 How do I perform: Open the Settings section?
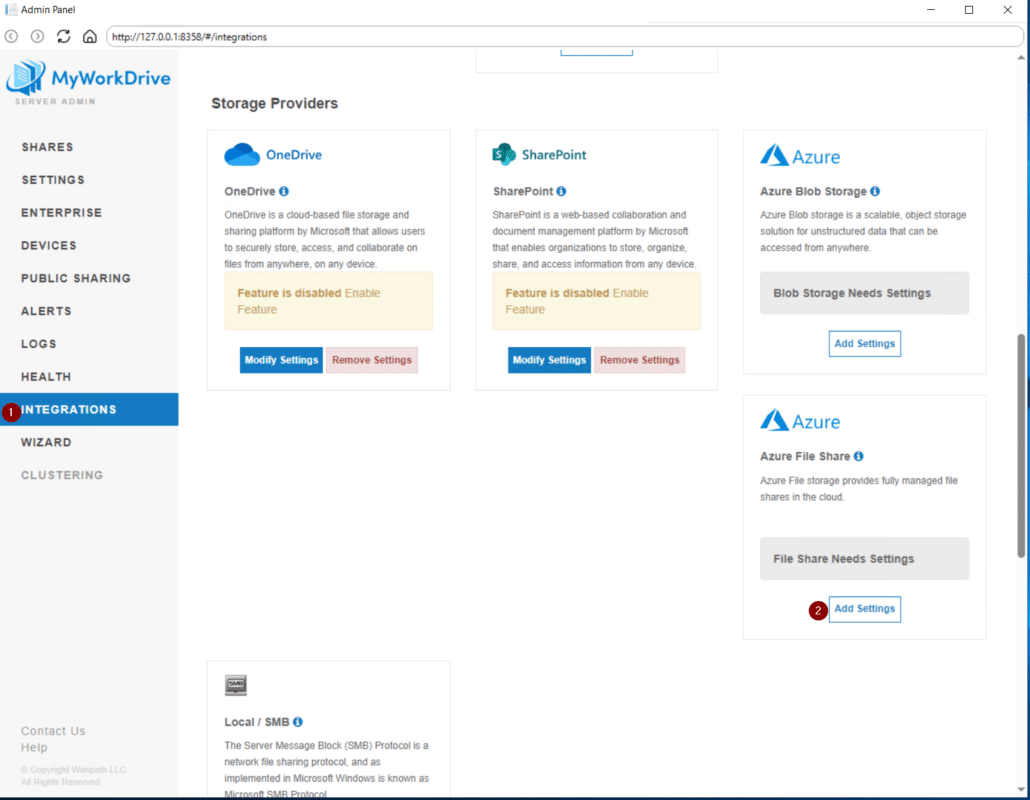pos(53,180)
